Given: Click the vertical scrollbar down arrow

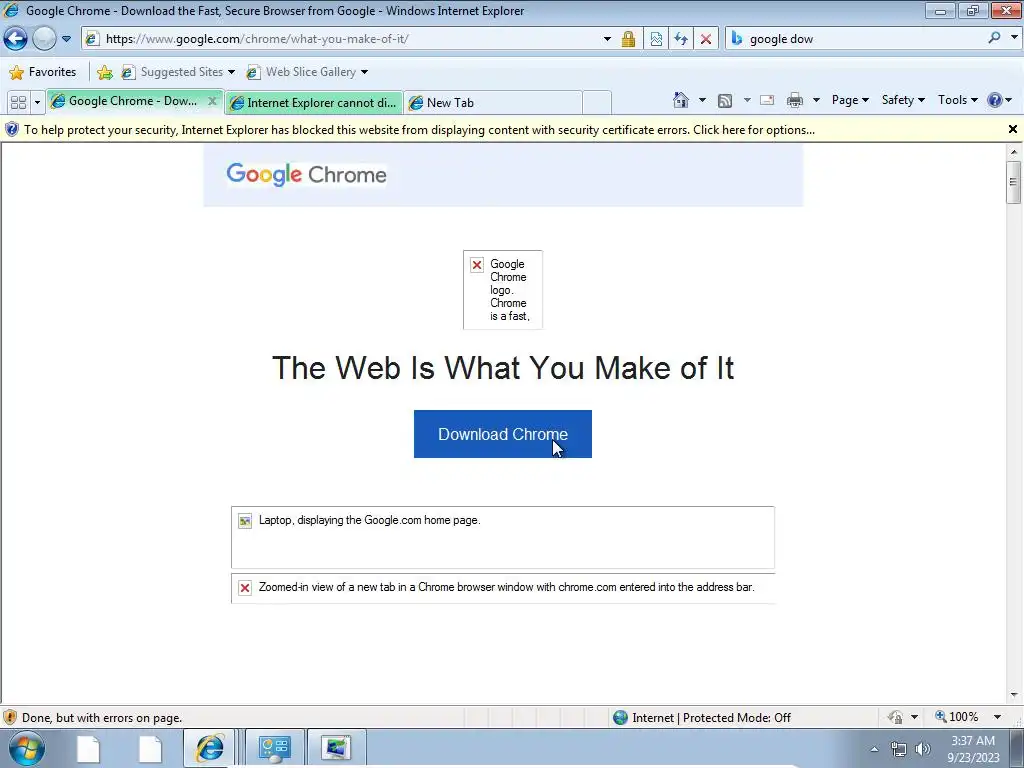Looking at the screenshot, I should (x=1014, y=695).
